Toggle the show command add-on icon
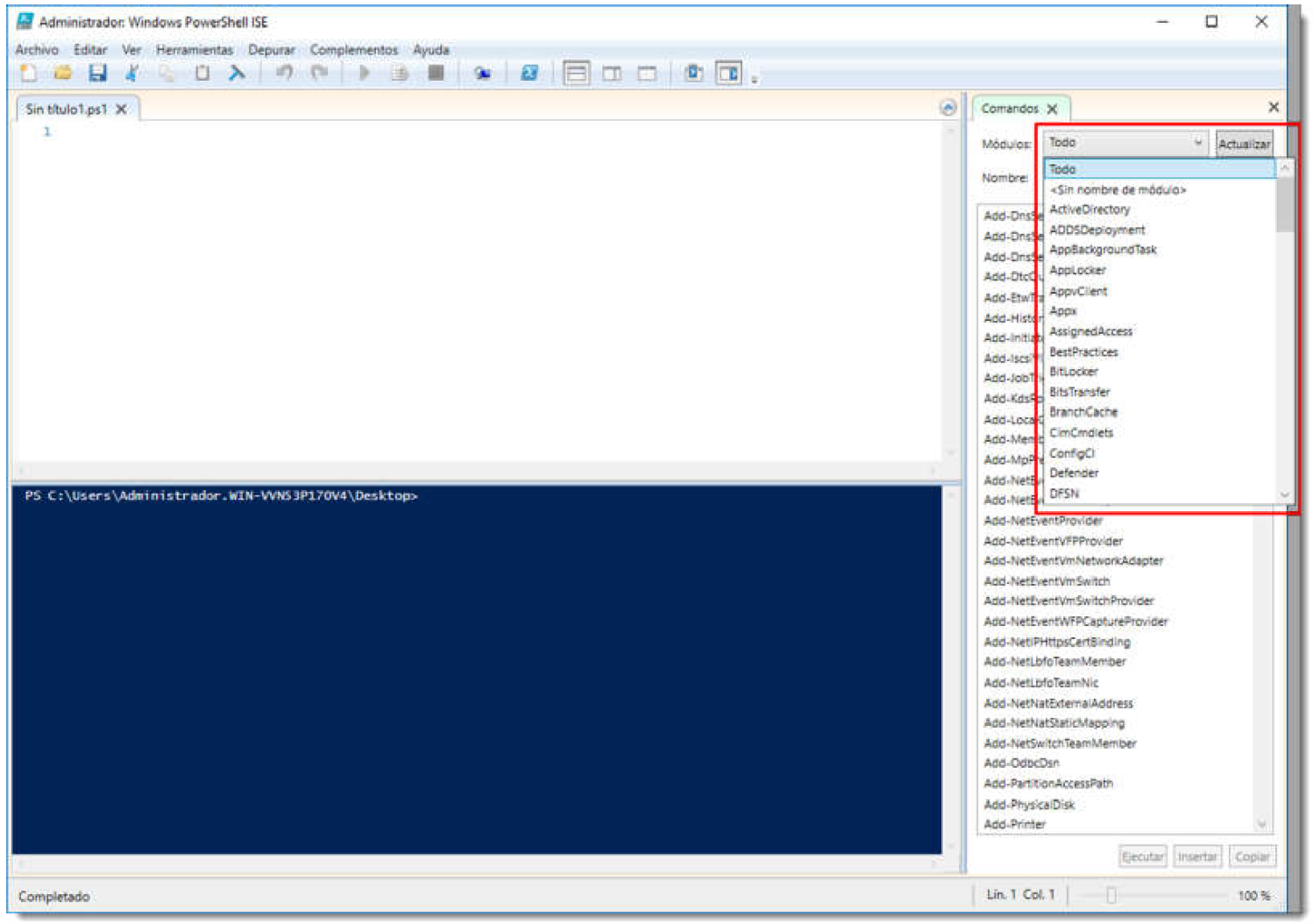This screenshot has height=924, width=1313. point(728,74)
